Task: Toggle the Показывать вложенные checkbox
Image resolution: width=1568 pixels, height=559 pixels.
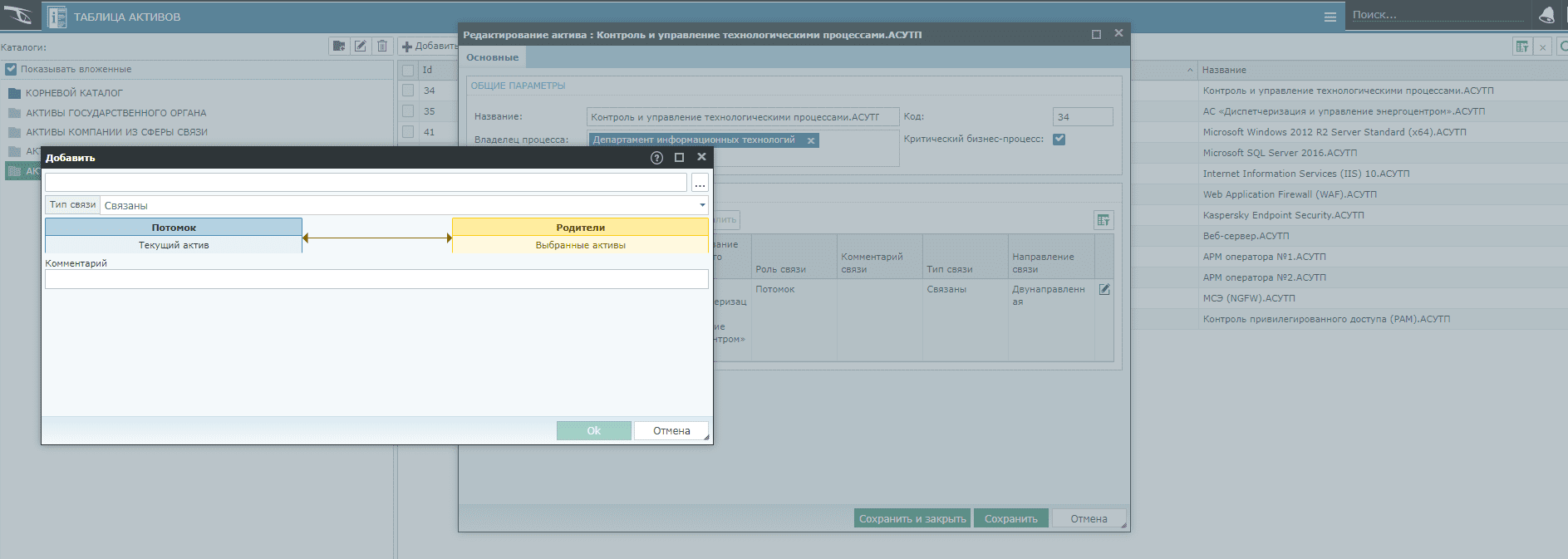Action: click(11, 70)
